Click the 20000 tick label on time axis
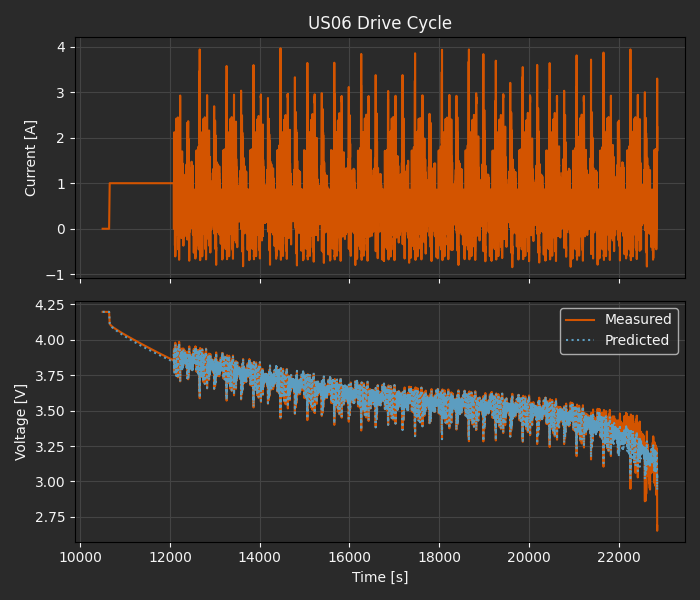700x600 pixels. pos(528,556)
